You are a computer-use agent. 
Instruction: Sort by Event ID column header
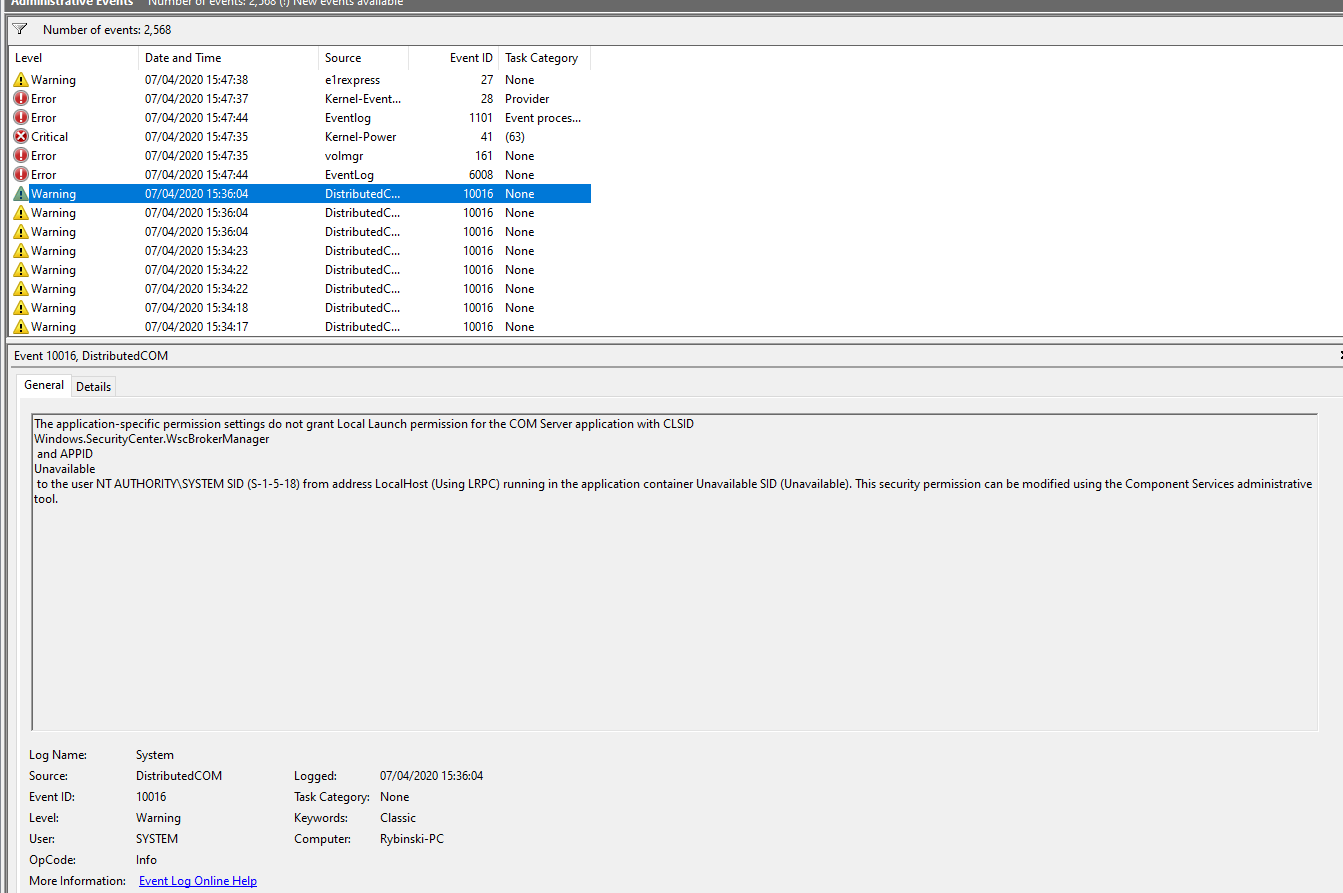453,58
